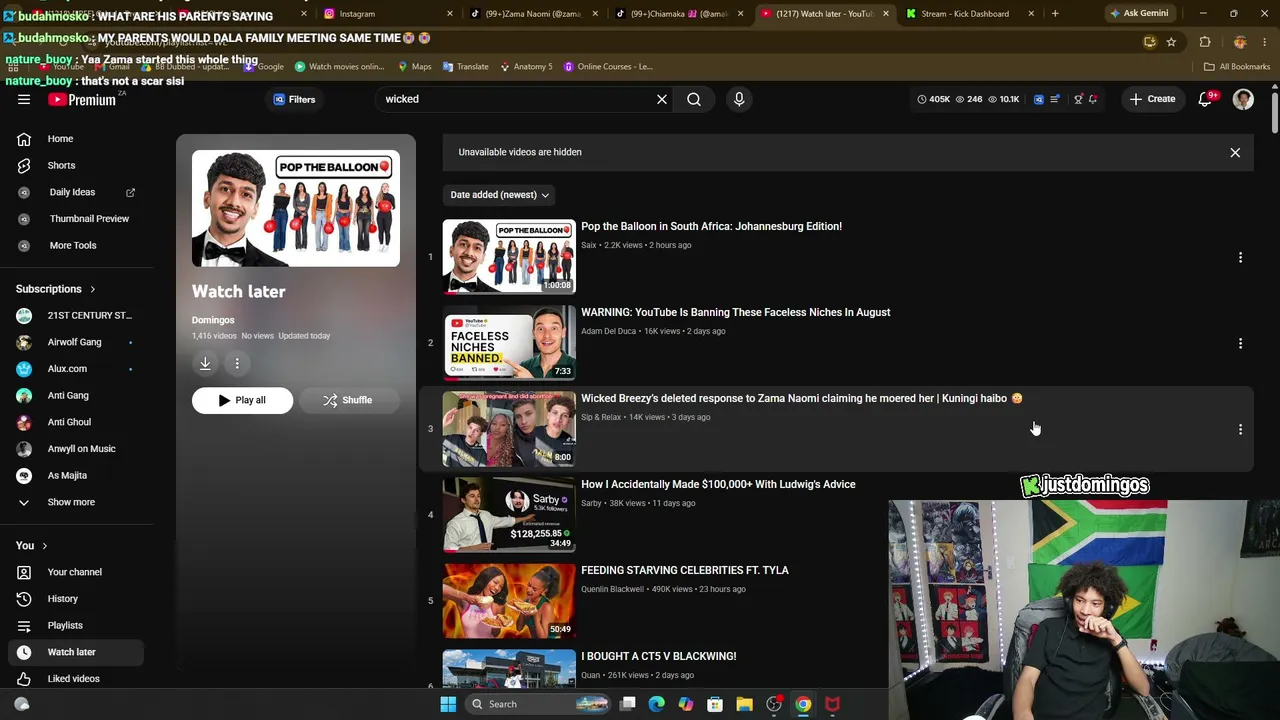
Task: Open Microsoft Store from taskbar
Action: pos(715,704)
